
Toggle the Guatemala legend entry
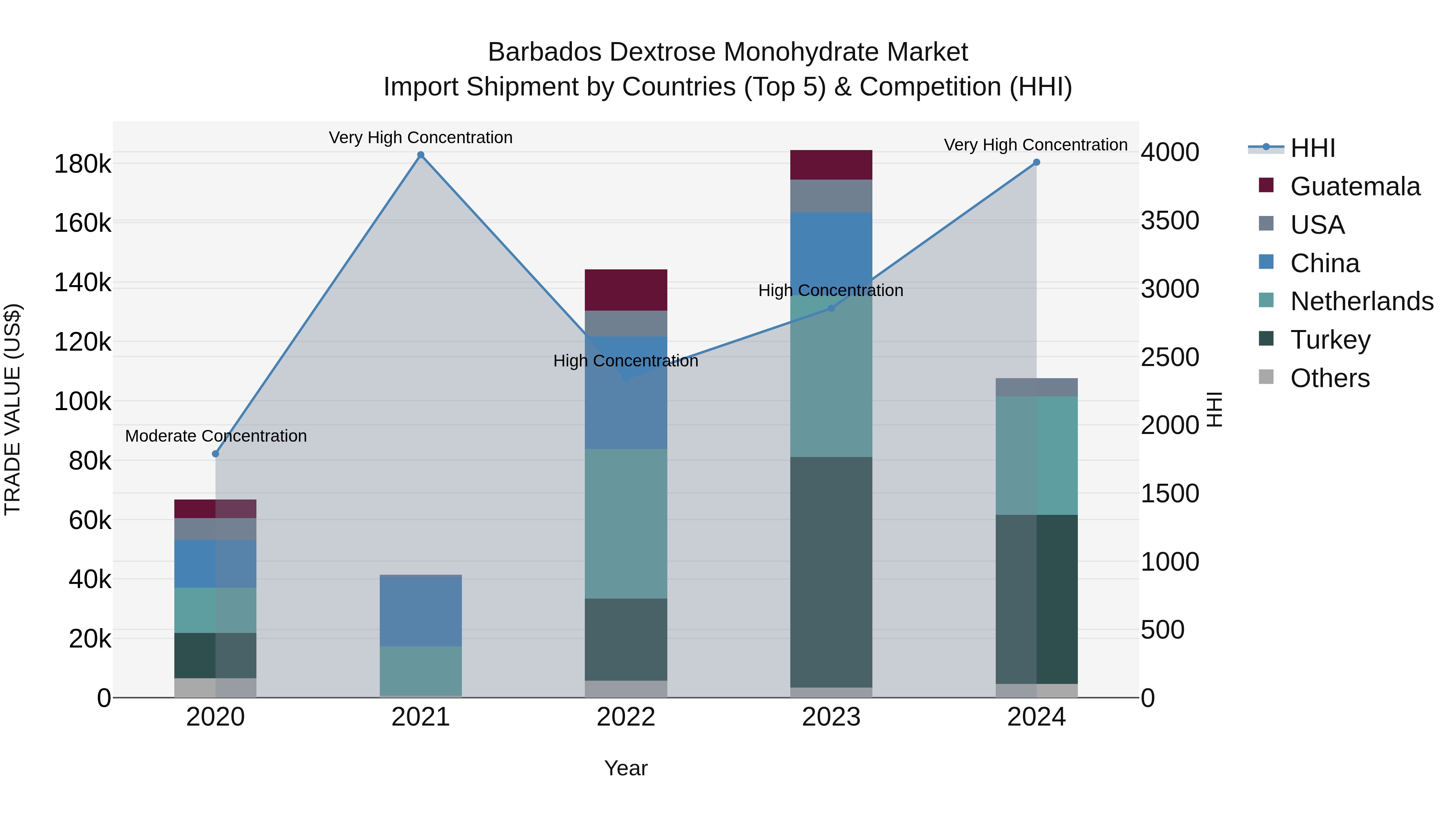pos(1339,186)
